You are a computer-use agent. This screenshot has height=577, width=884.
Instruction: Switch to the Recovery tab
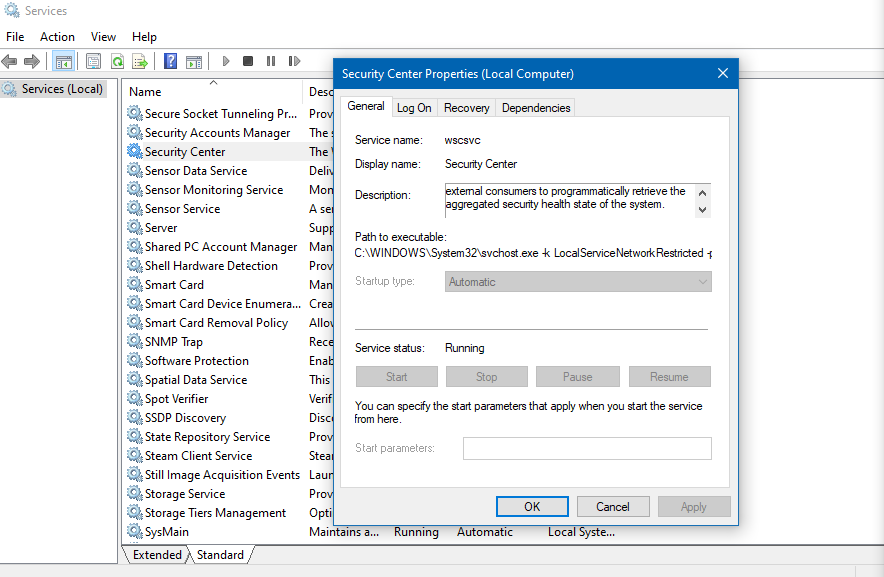pos(466,108)
